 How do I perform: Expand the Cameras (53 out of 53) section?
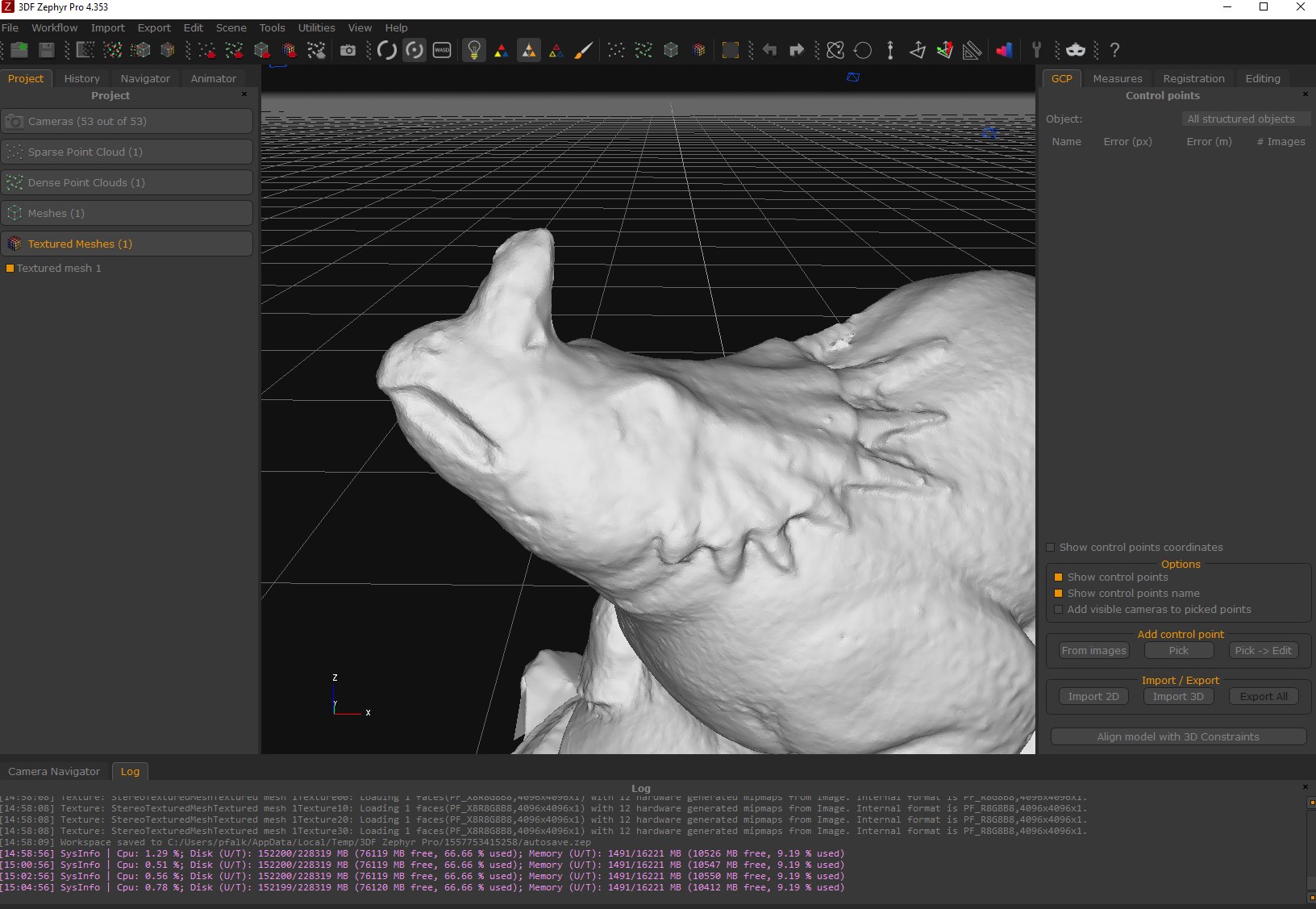127,122
